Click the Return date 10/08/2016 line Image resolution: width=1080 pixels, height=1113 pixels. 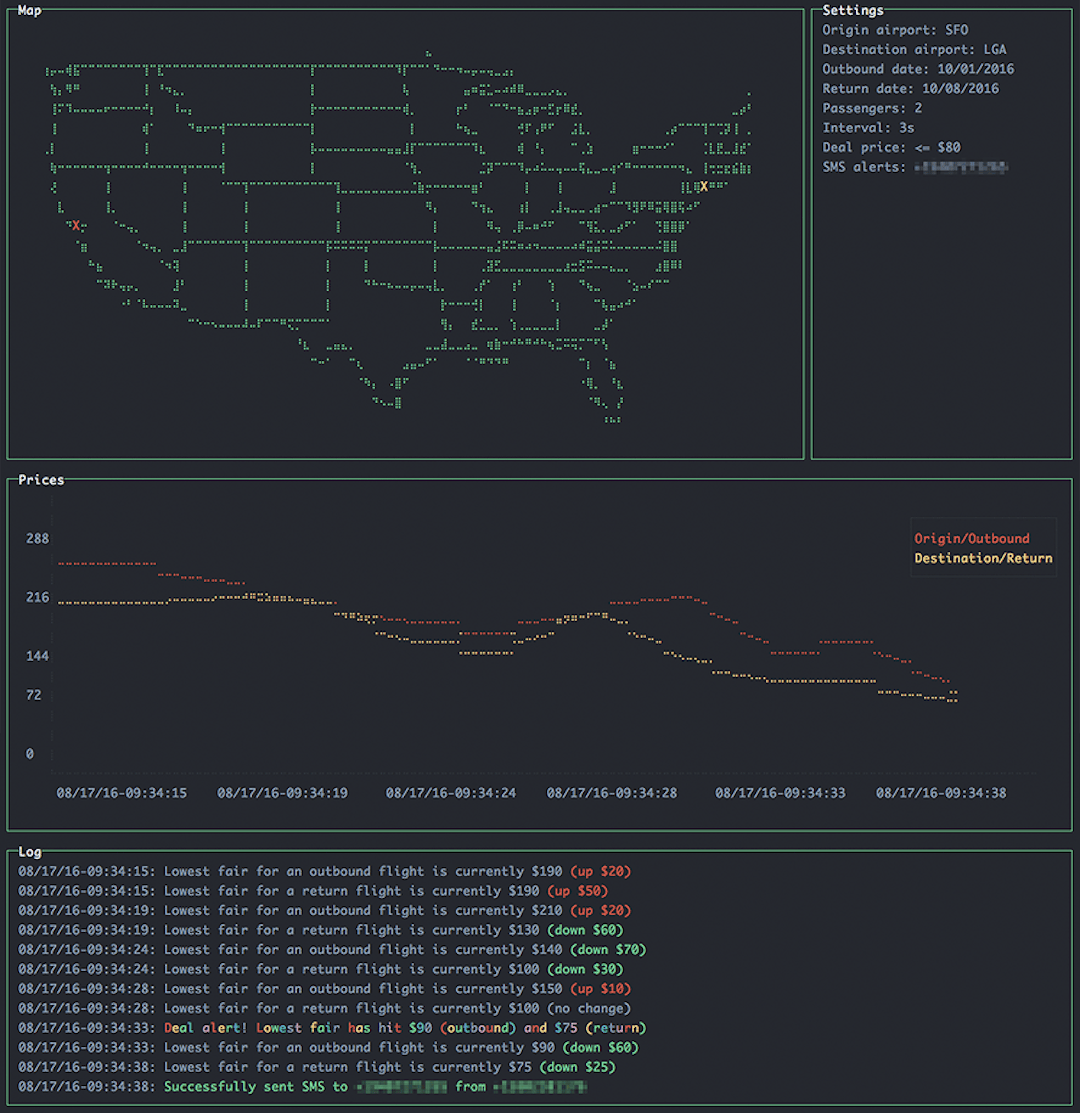(910, 89)
